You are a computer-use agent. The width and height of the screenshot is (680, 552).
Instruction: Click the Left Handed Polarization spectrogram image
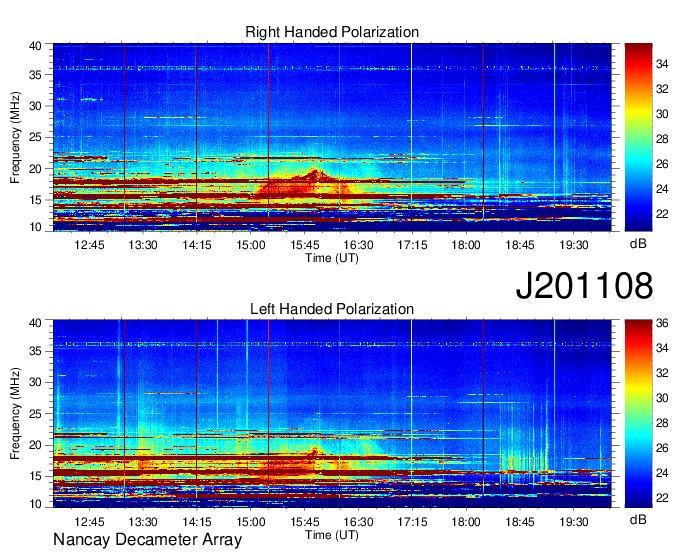coord(332,414)
